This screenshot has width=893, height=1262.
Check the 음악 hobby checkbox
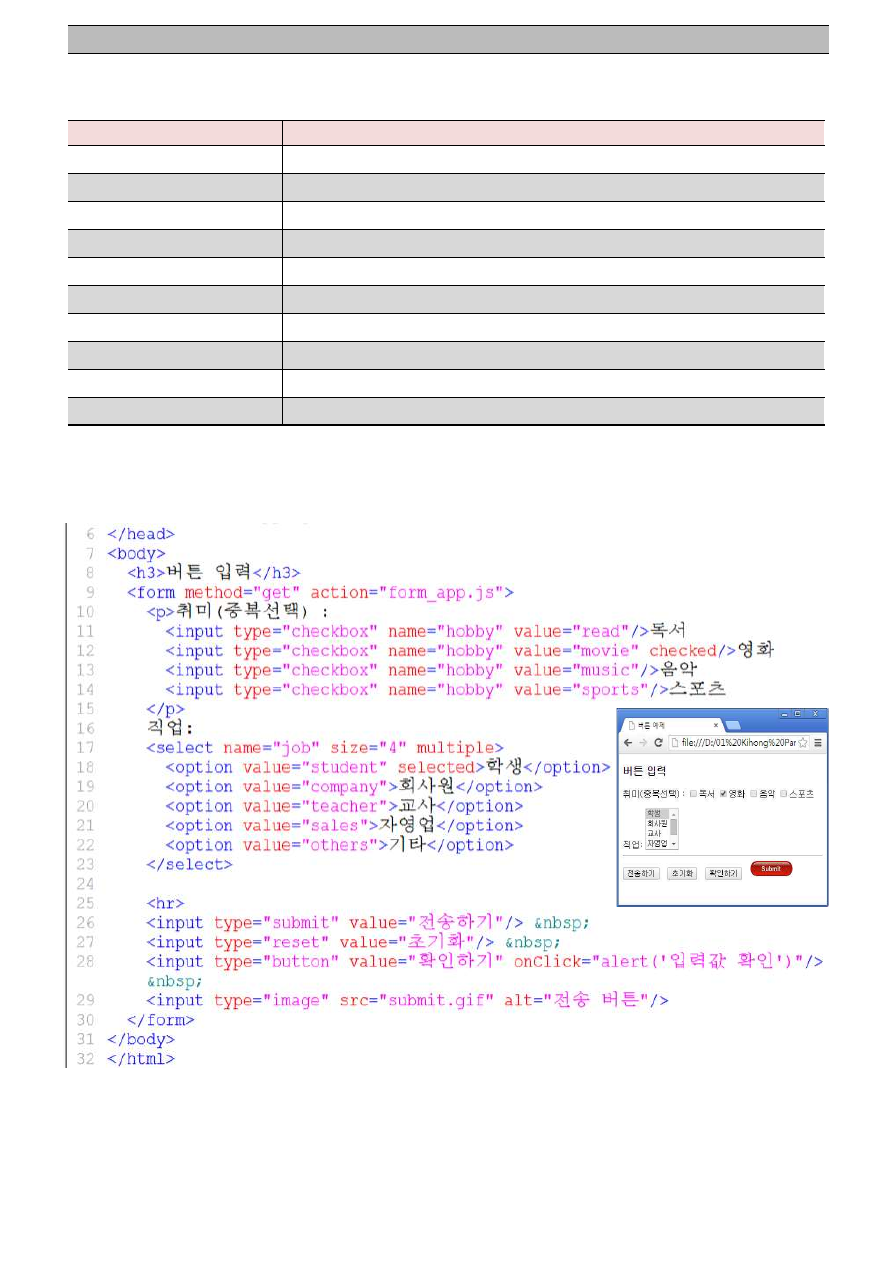[754, 794]
